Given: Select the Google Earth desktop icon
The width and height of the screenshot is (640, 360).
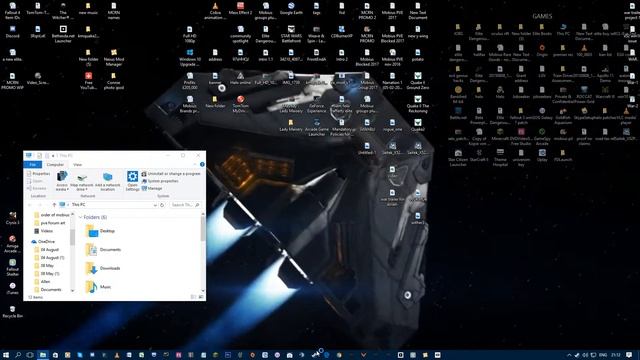Looking at the screenshot, I should [x=291, y=9].
